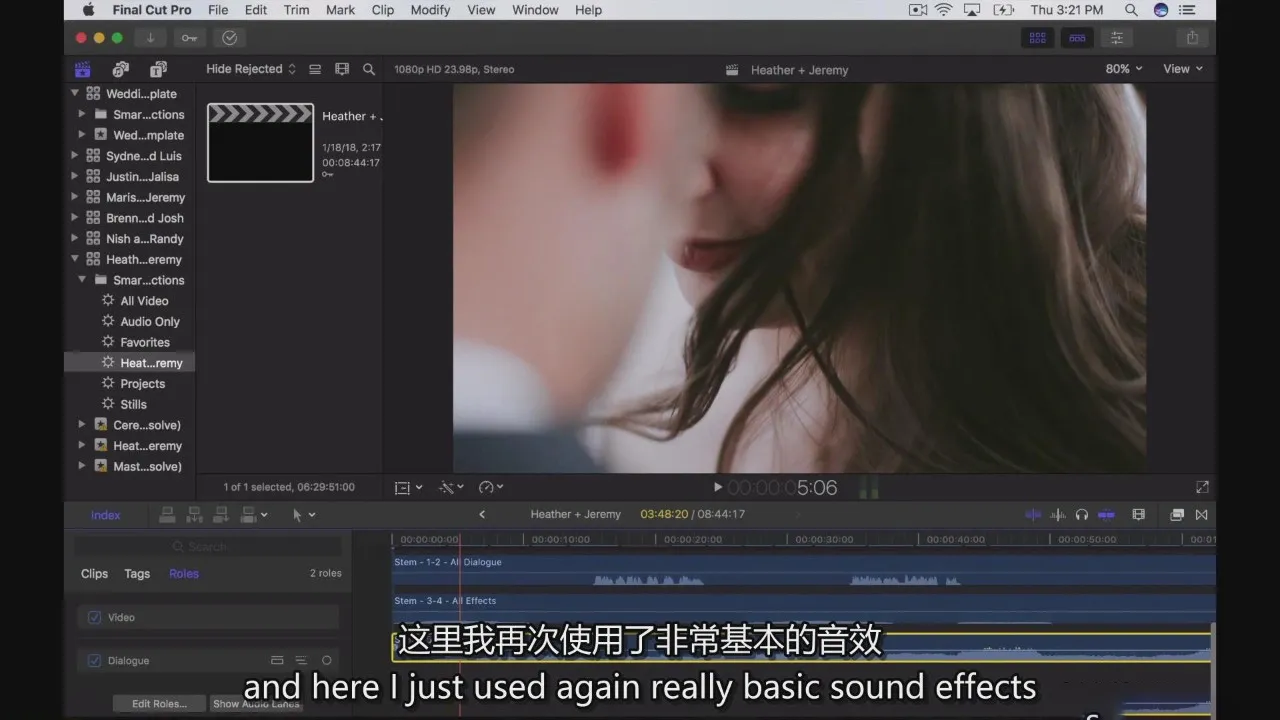Toggle the Inspector panel sliders button
Image resolution: width=1280 pixels, height=720 pixels.
(x=1117, y=38)
